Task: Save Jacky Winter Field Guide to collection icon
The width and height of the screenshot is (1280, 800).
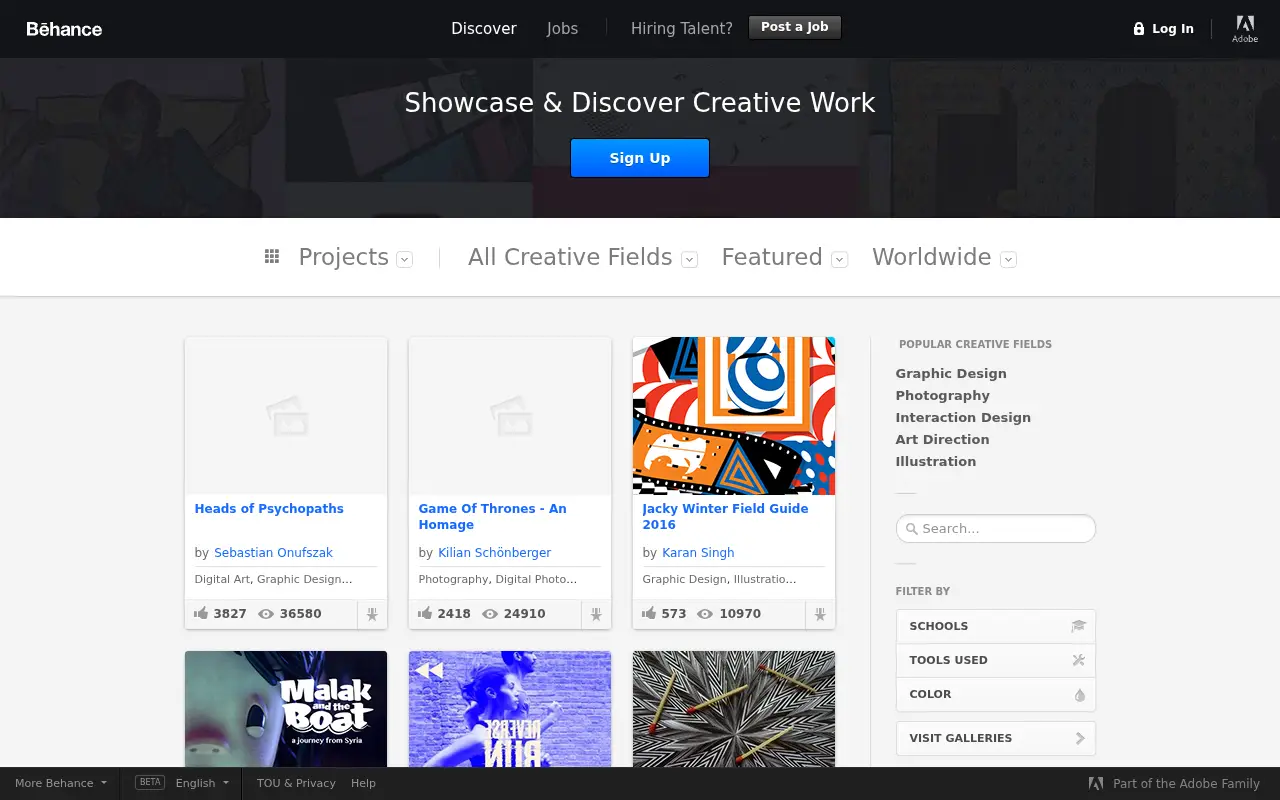Action: point(820,614)
